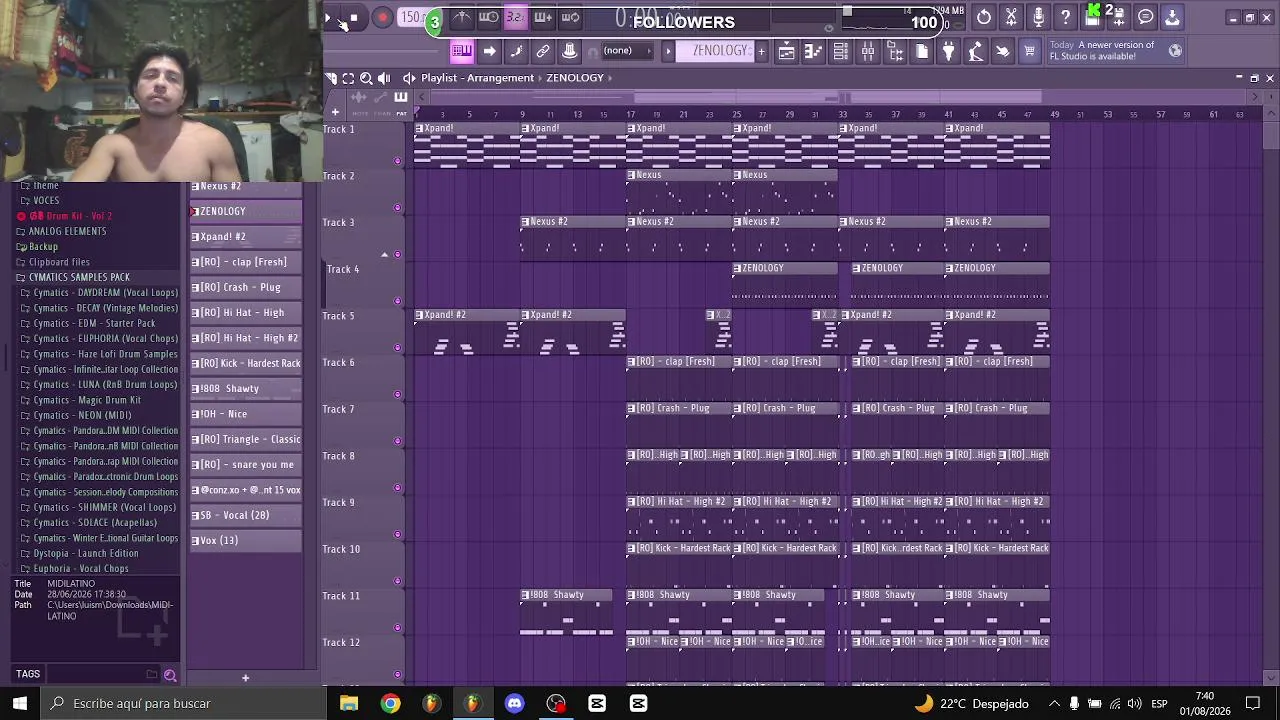This screenshot has width=1280, height=720.
Task: Open help with the question mark icon
Action: (x=1065, y=17)
